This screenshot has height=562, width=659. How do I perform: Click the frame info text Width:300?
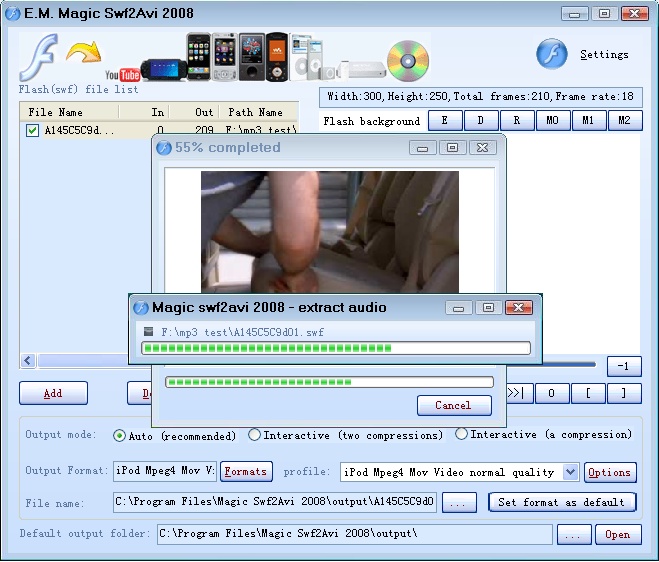[355, 97]
